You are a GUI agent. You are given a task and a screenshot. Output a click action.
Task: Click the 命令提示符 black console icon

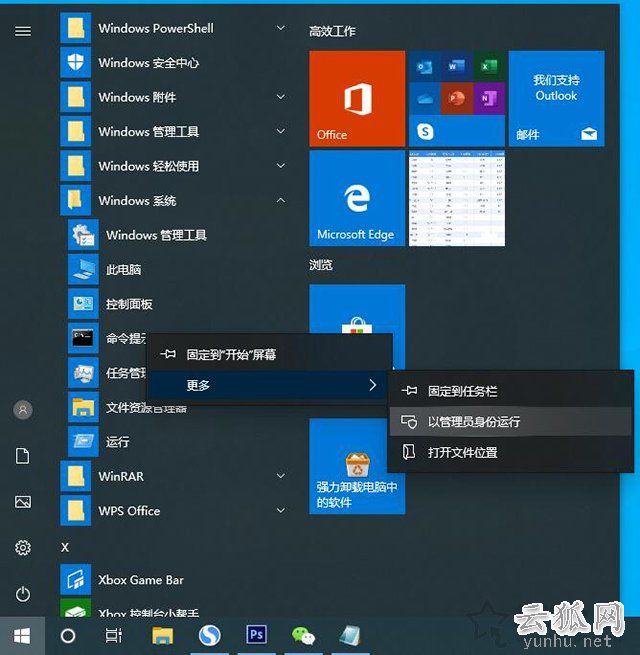coord(83,338)
